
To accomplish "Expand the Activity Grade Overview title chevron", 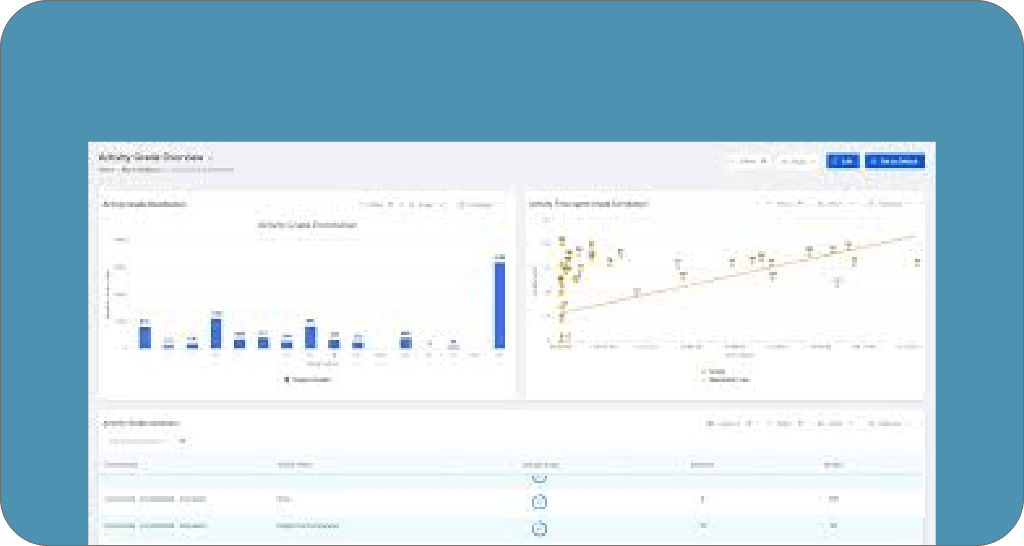I will click(211, 158).
